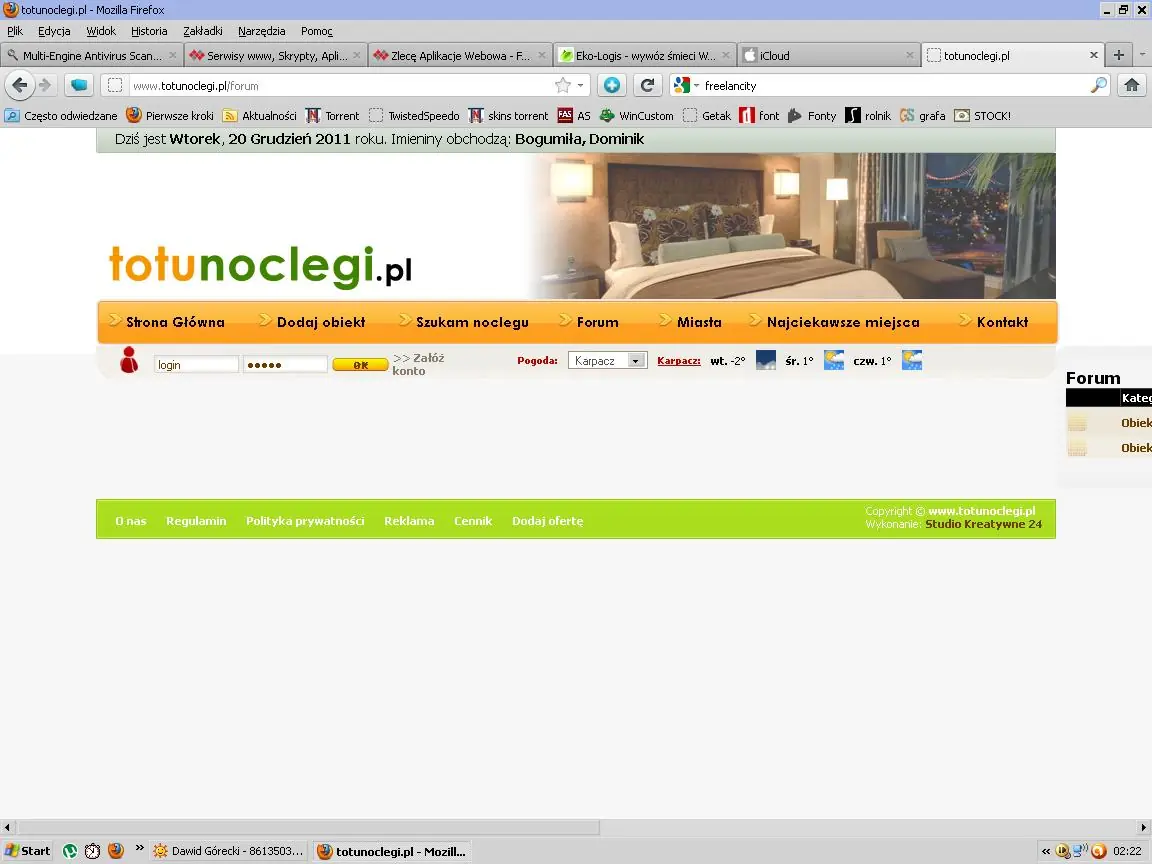The height and width of the screenshot is (864, 1152).
Task: Open the Karpacz weather city dropdown
Action: pos(608,361)
